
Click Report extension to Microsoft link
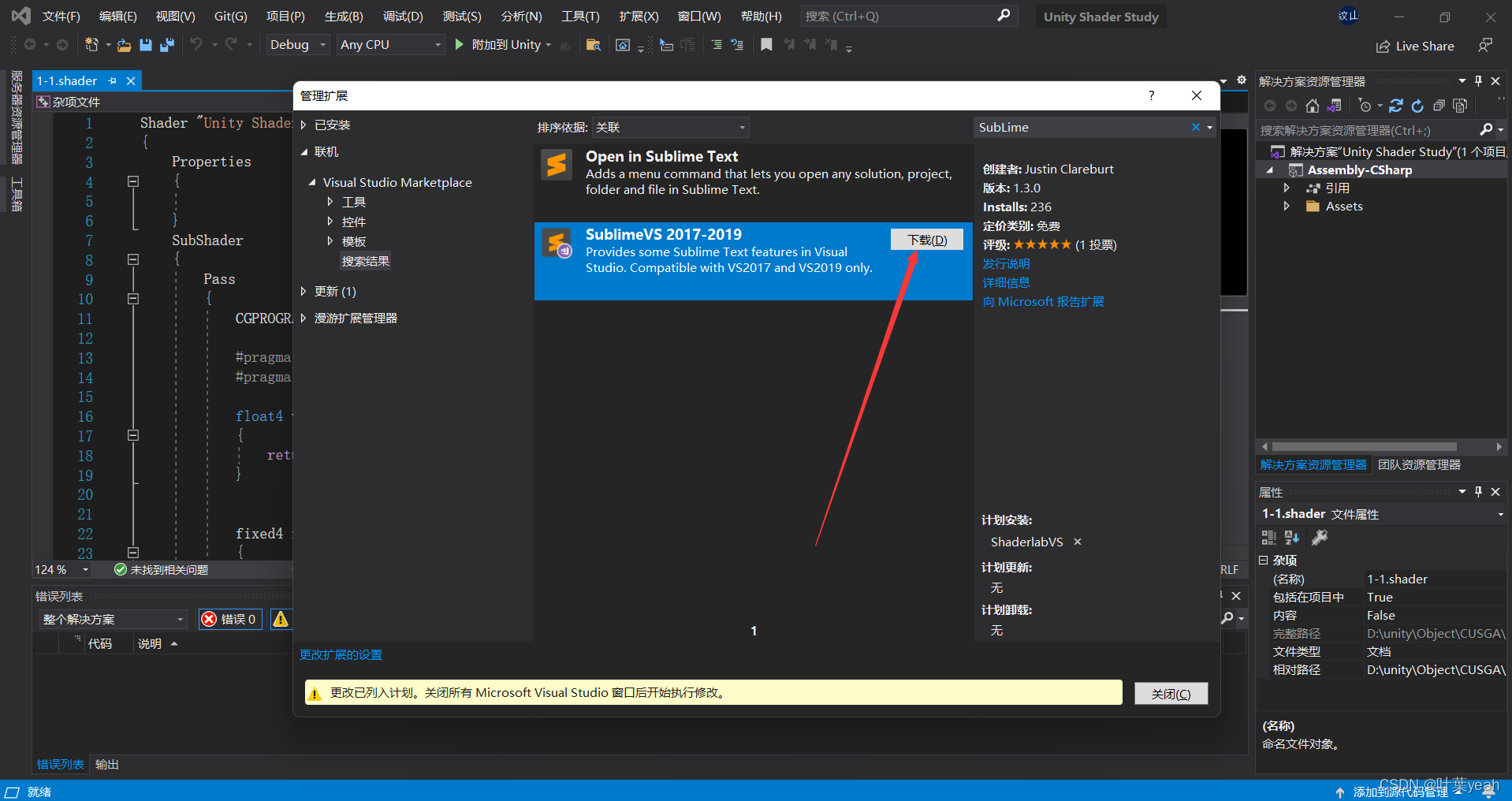pyautogui.click(x=1043, y=301)
